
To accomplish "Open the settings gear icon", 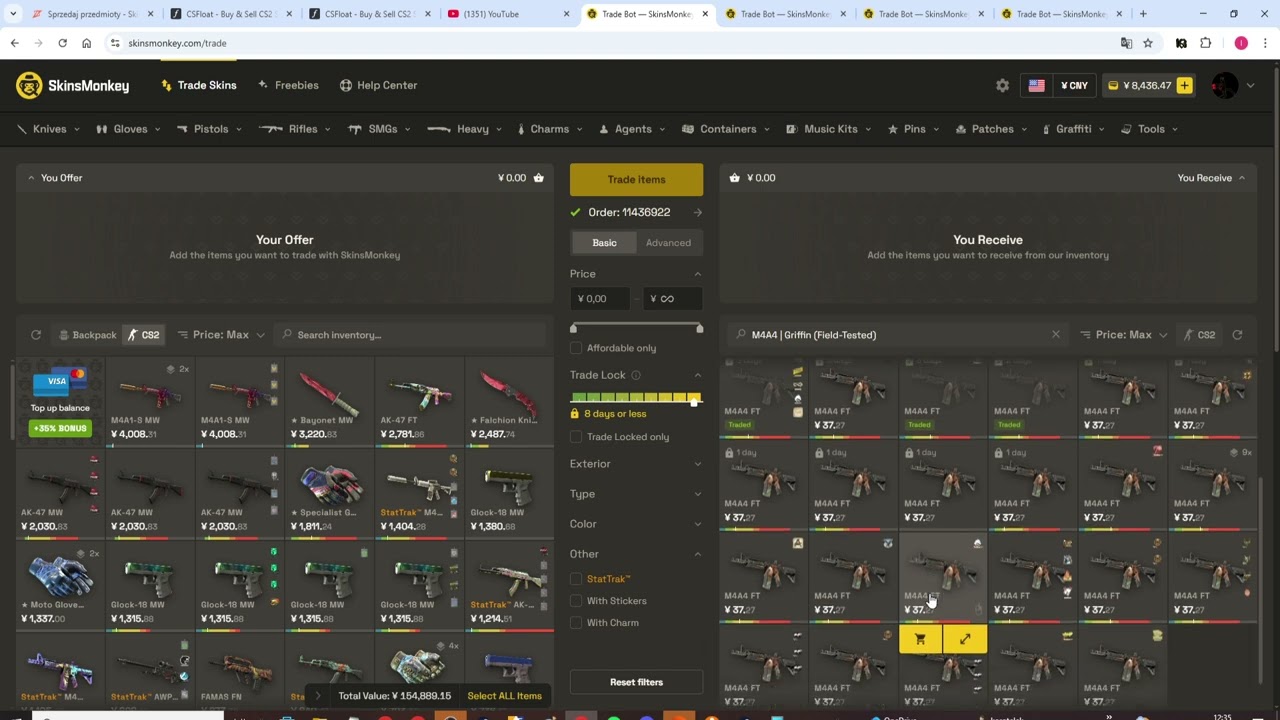I will click(1002, 85).
